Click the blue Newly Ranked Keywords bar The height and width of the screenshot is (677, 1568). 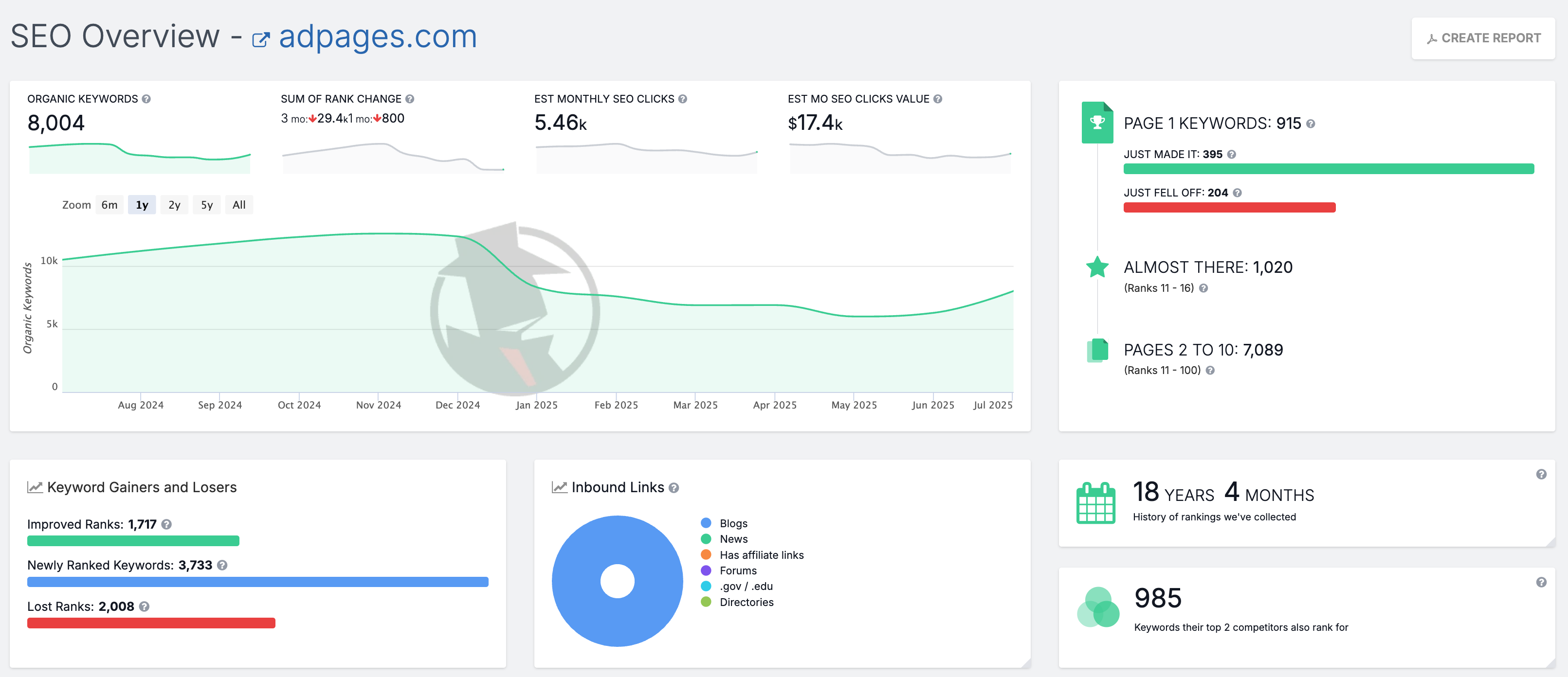257,582
